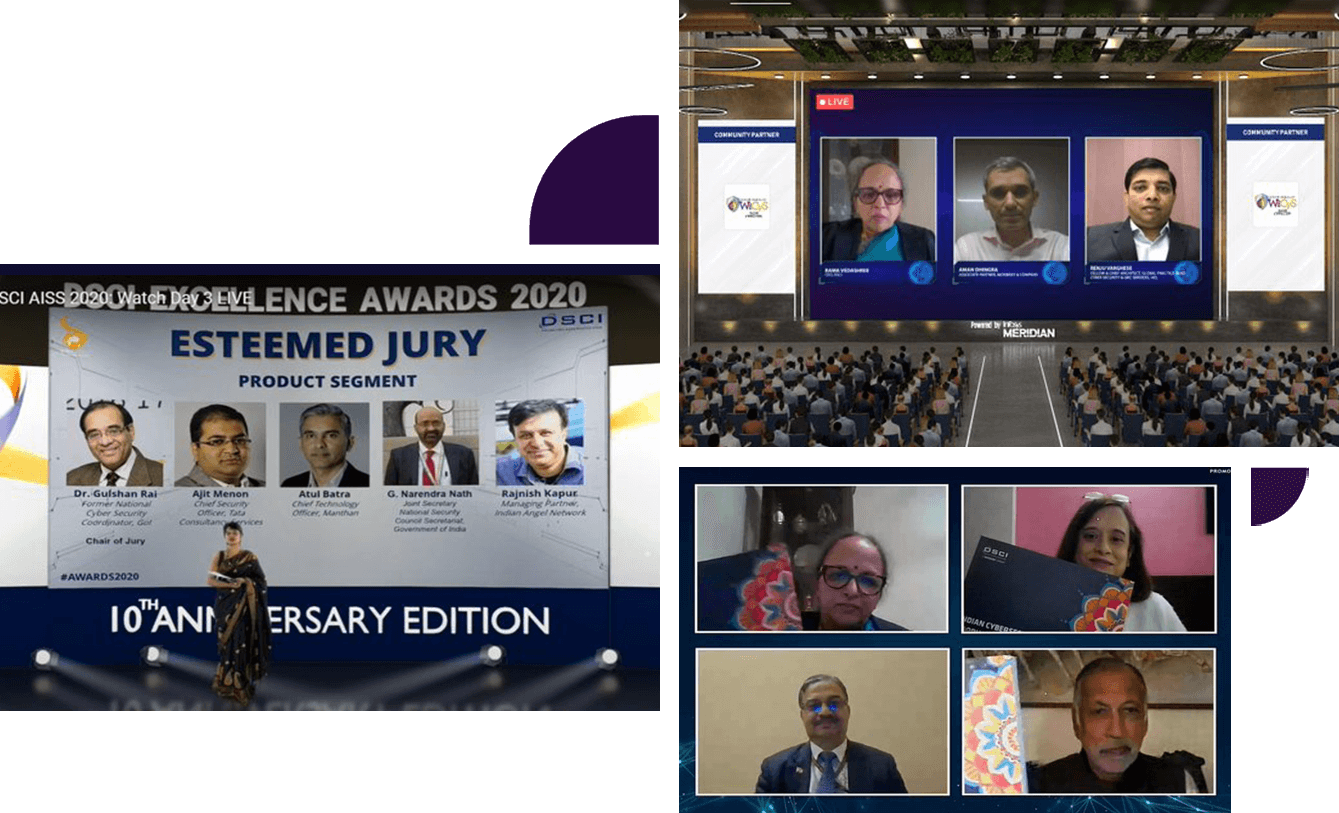Select G. Narendra Nath's jury photo
Screen dimensions: 1339x813
[431, 444]
